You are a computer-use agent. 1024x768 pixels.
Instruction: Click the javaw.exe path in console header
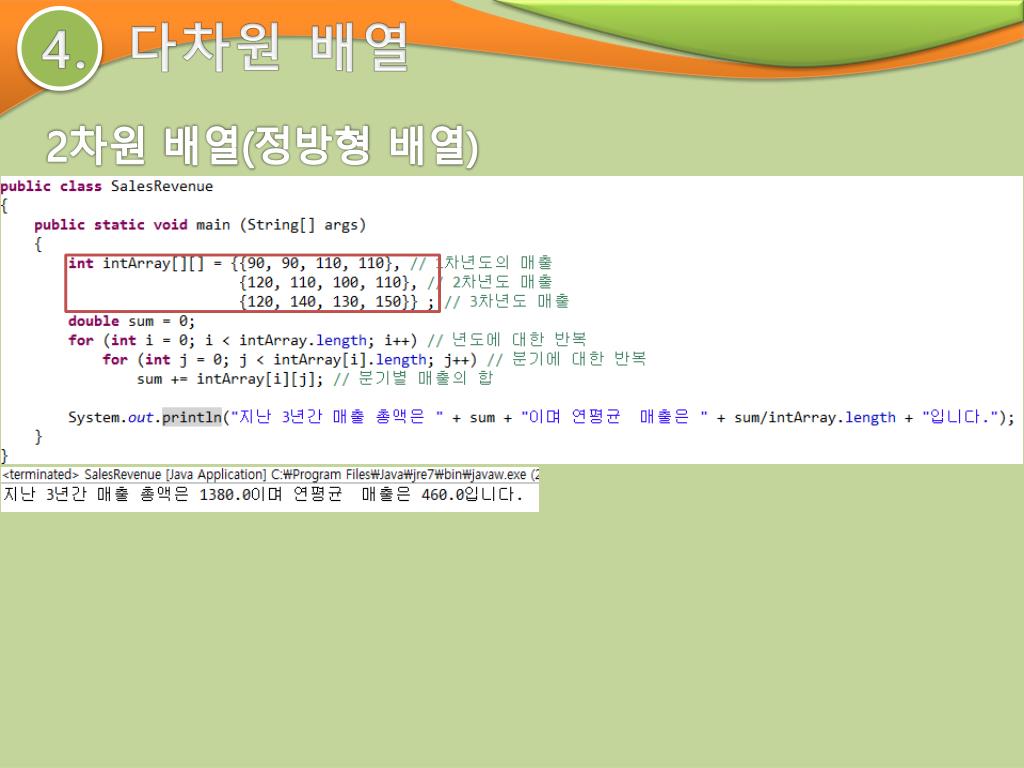coord(399,475)
